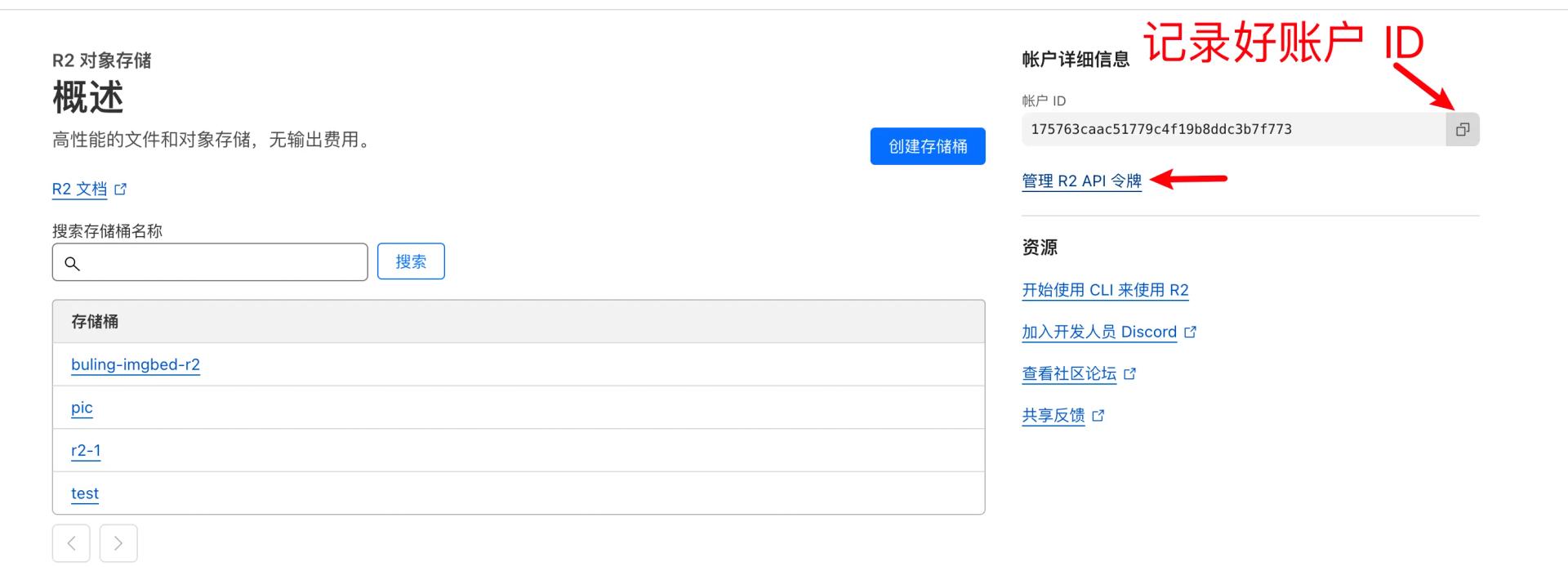Screen dimensions: 1568x567
Task: Click the external-link icon beside 查看社区论坛
Action: point(1129,373)
